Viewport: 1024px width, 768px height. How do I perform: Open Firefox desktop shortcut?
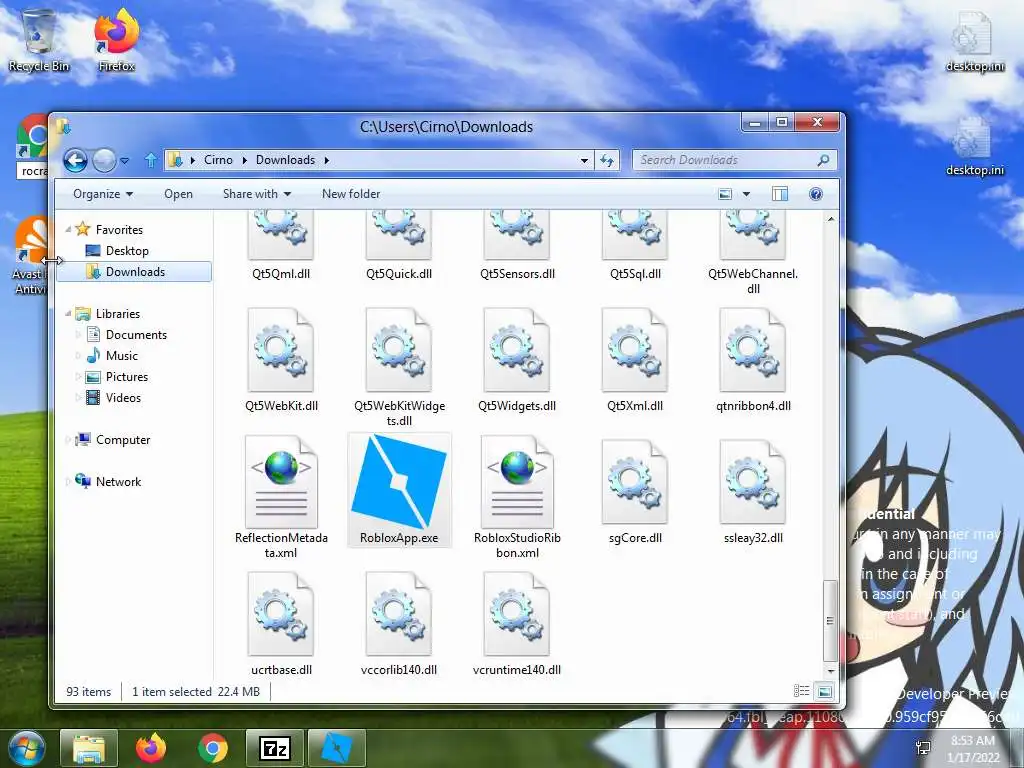tap(117, 41)
